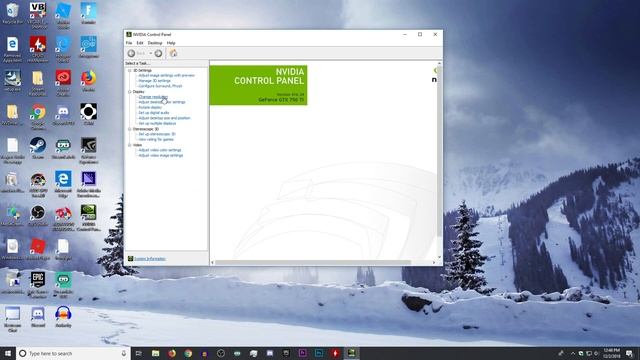Select the OBS Studio desktop shortcut
This screenshot has height=360, width=640.
[x=38, y=215]
